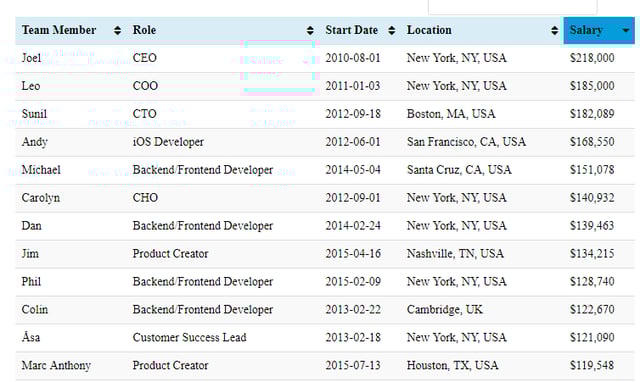Select the name Joel
This screenshot has height=382, width=640.
pos(31,58)
